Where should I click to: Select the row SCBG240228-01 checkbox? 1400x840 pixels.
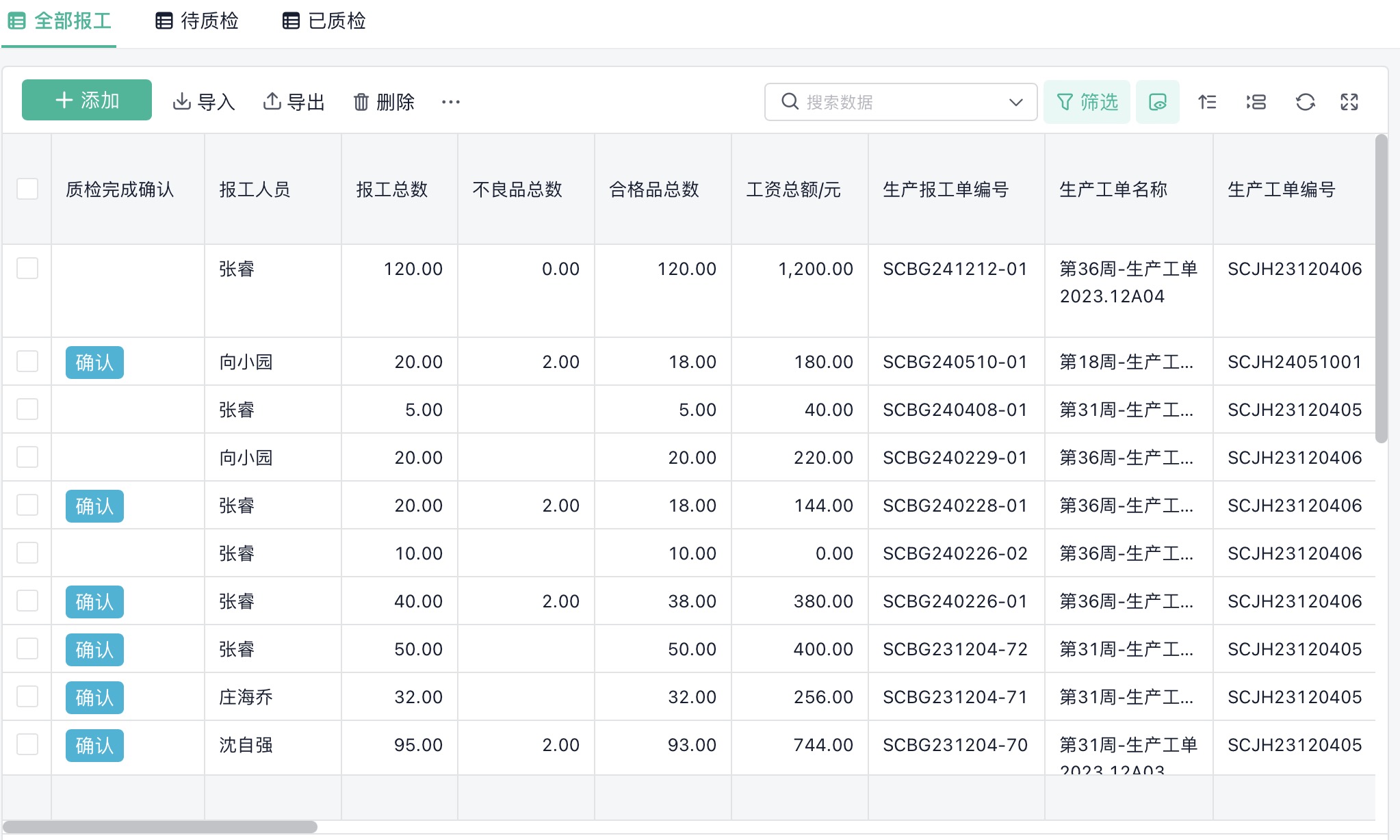[27, 505]
